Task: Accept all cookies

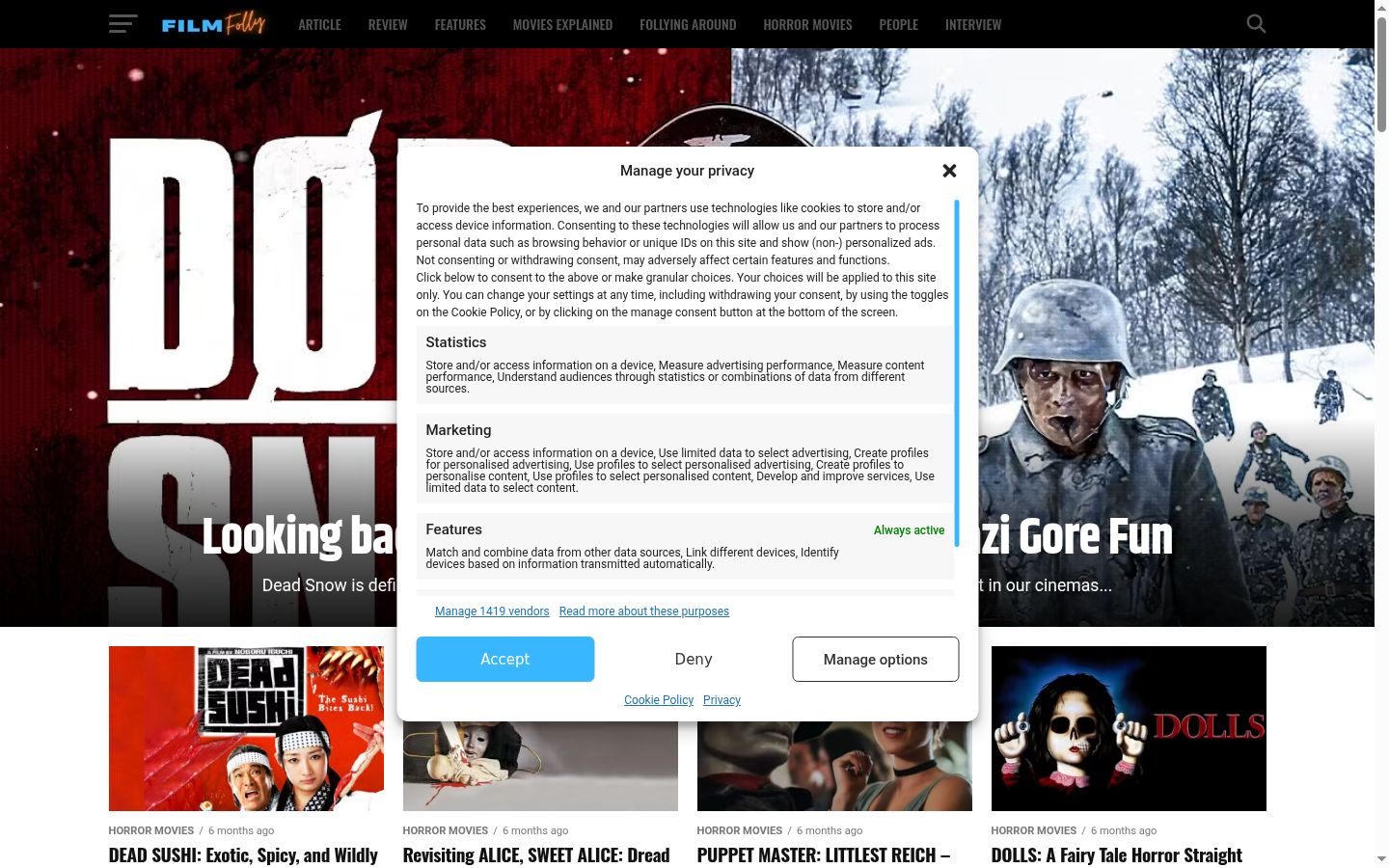Action: (505, 659)
